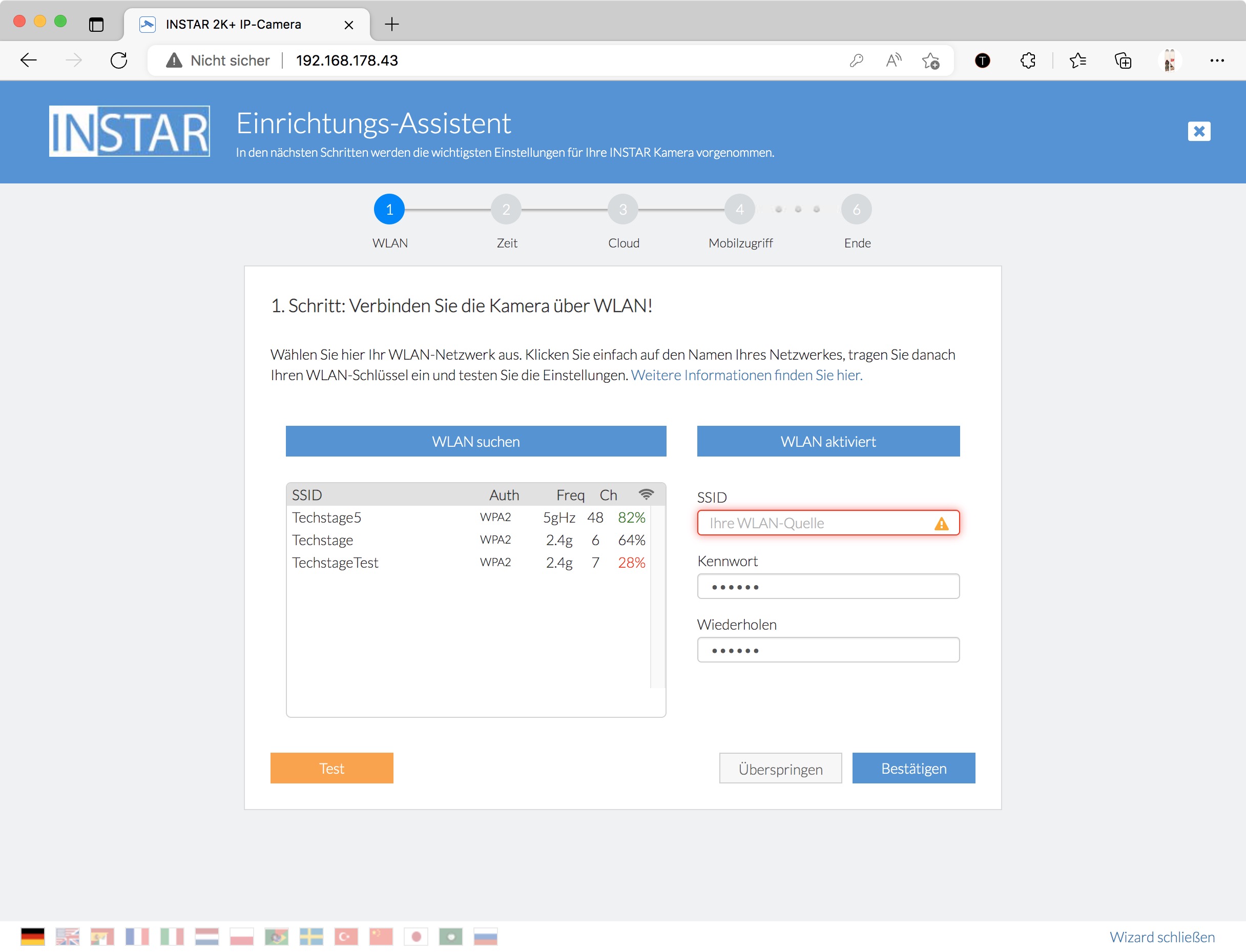Close wizard with the header X icon
Image resolution: width=1246 pixels, height=952 pixels.
pos(1198,132)
